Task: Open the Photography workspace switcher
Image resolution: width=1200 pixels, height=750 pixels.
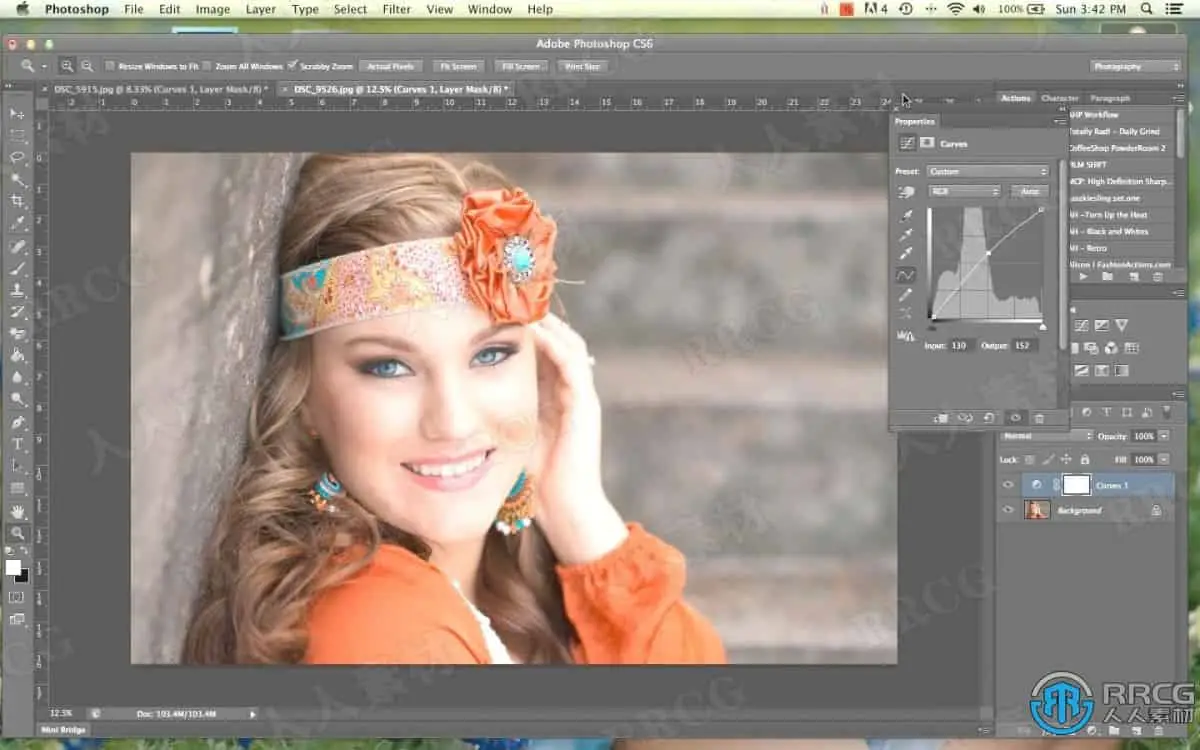Action: 1135,66
